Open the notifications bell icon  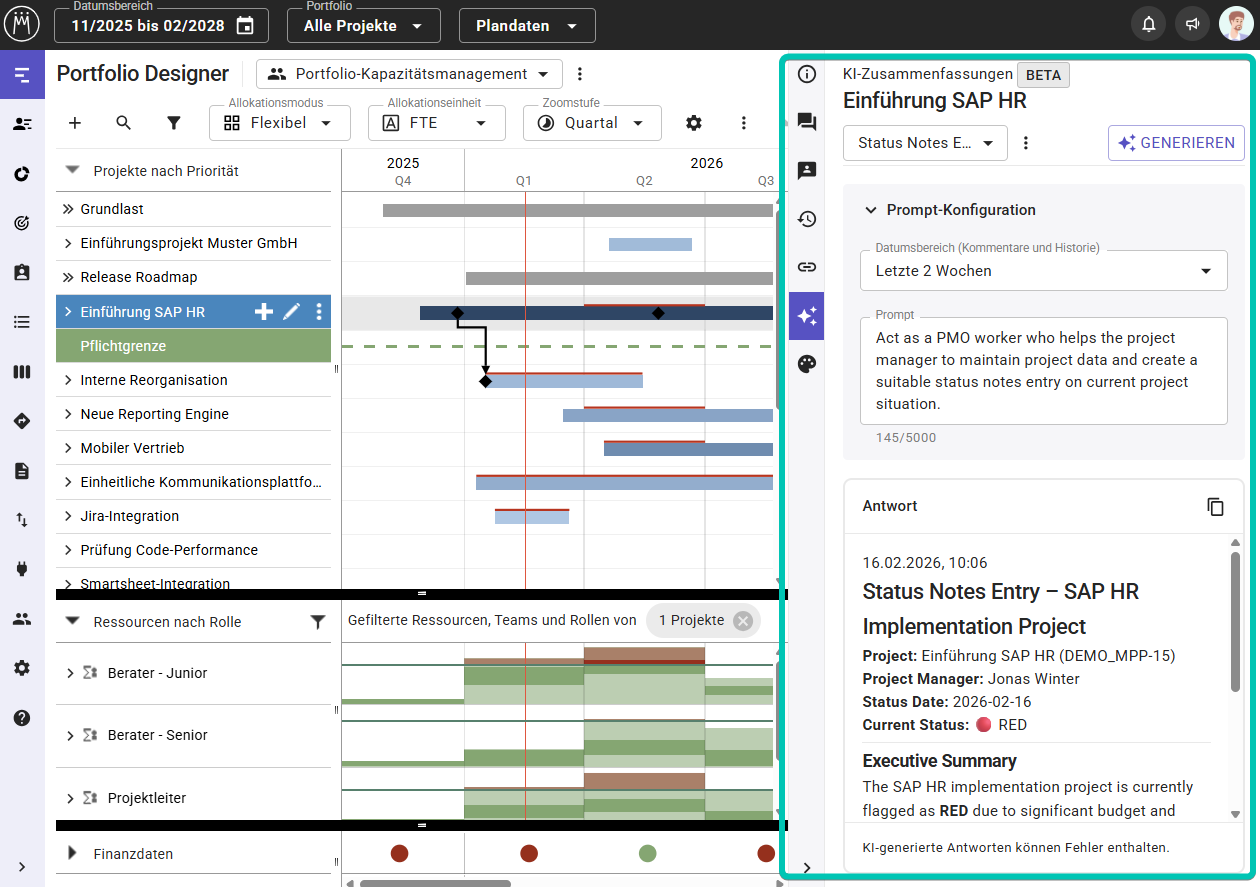tap(1149, 25)
